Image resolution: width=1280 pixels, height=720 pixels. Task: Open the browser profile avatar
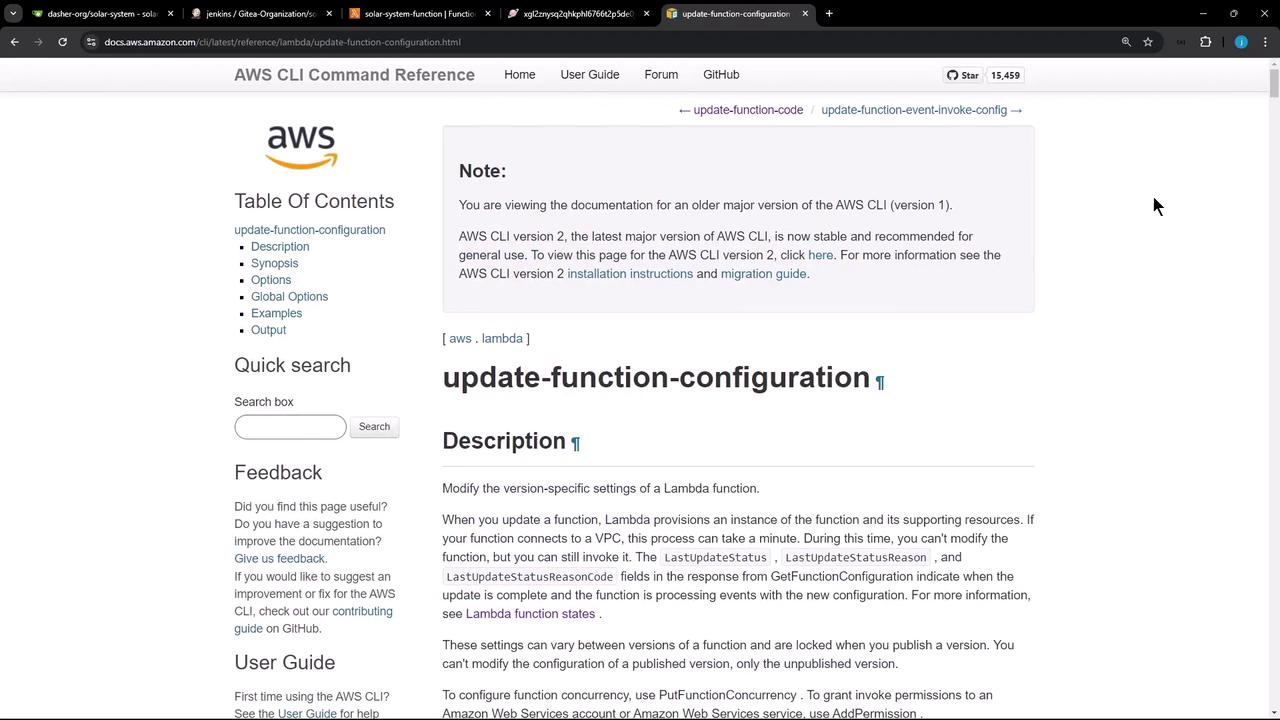click(x=1241, y=42)
